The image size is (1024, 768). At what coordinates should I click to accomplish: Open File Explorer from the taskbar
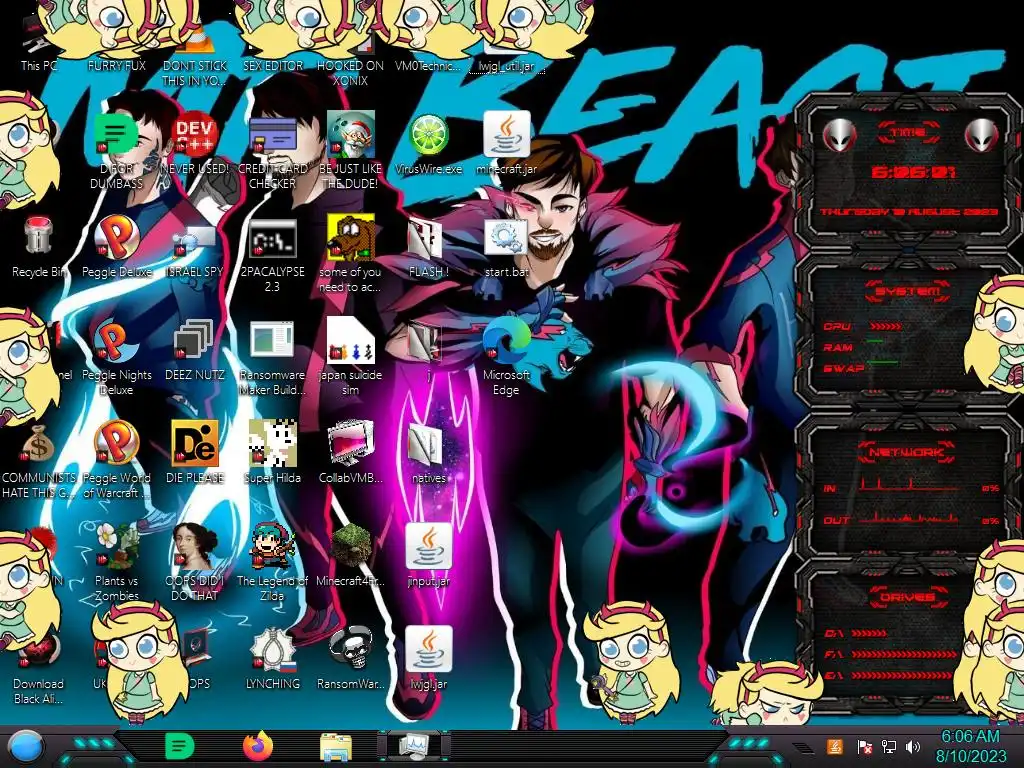coord(336,747)
